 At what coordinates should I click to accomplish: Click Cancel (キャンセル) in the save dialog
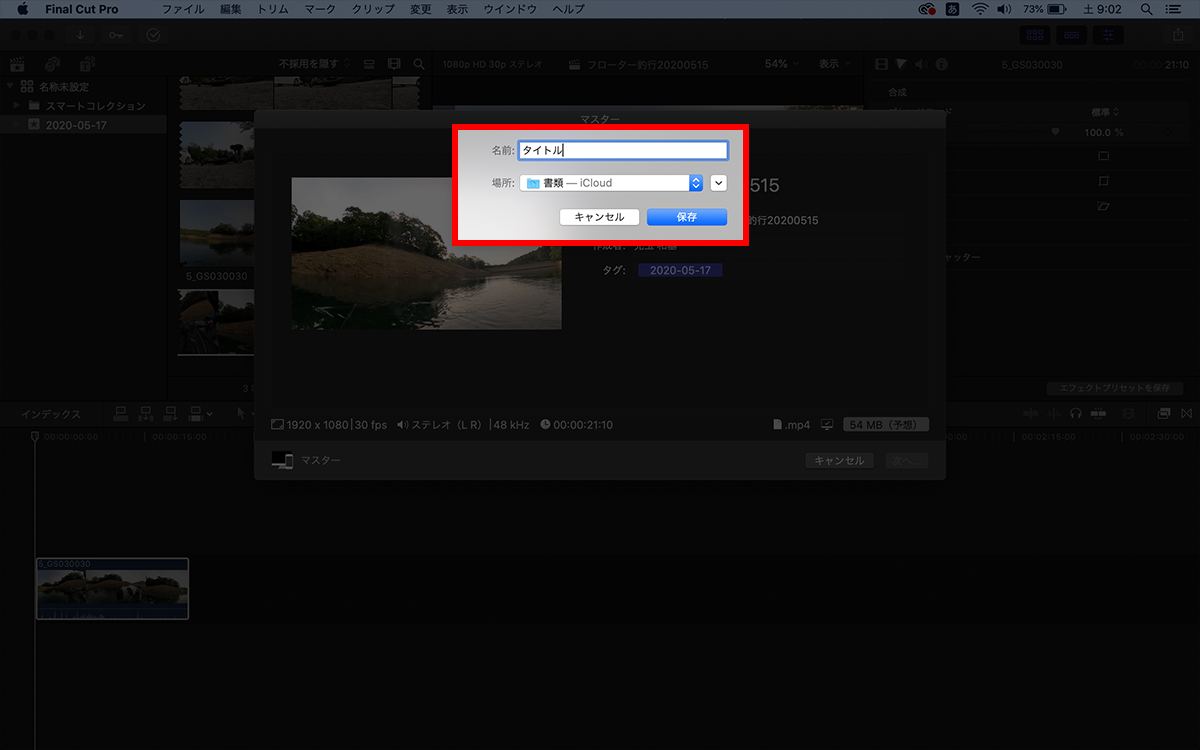click(599, 217)
